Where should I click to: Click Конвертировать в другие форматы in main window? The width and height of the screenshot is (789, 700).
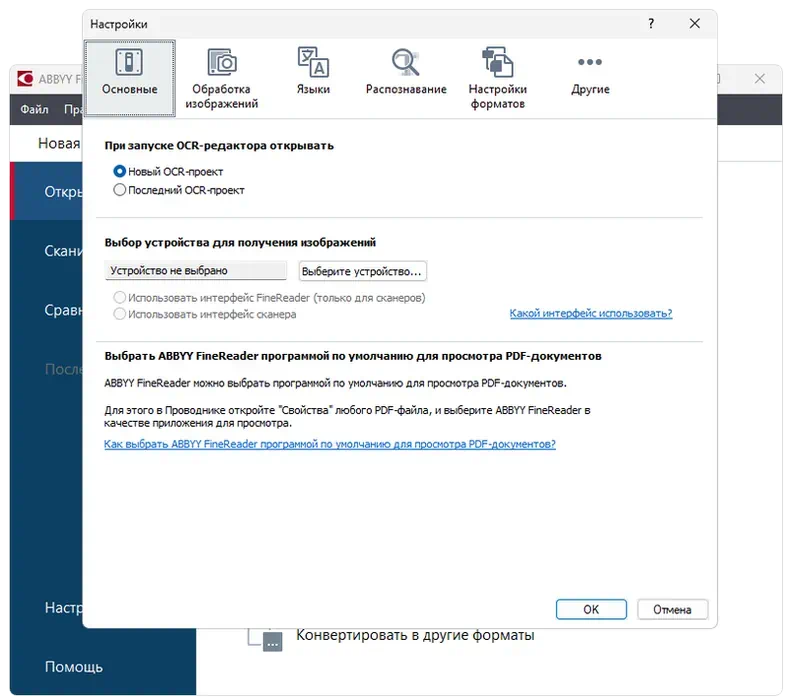pyautogui.click(x=415, y=636)
